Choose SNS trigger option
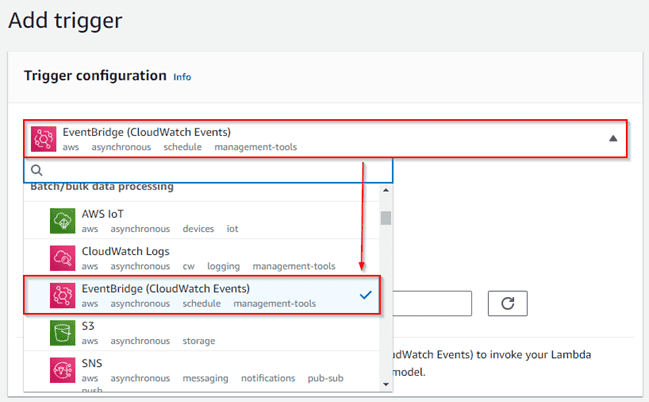This screenshot has width=649, height=402. 201,371
